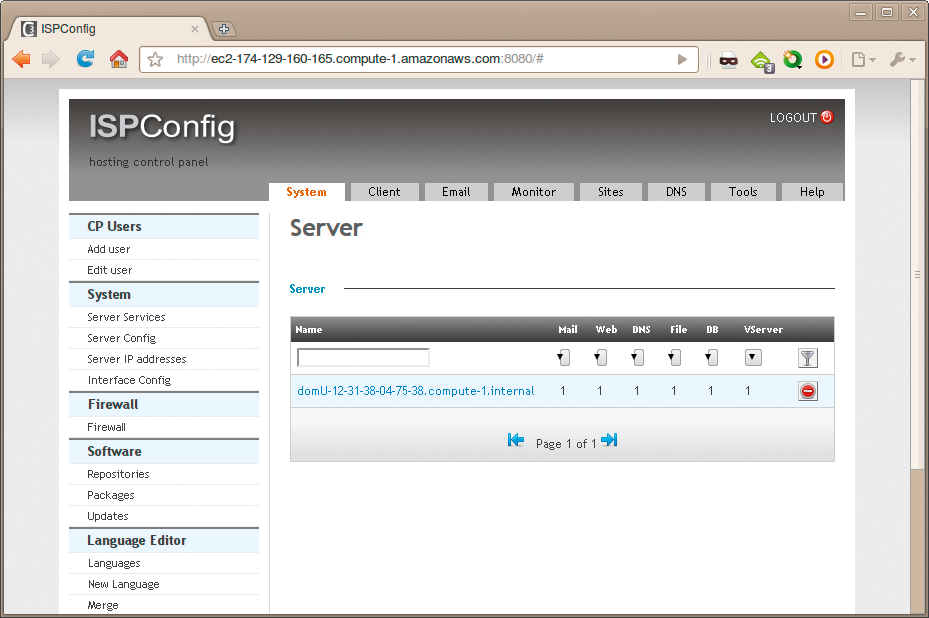Viewport: 929px width, 618px height.
Task: Open the Mail filter dropdown
Action: tap(563, 358)
